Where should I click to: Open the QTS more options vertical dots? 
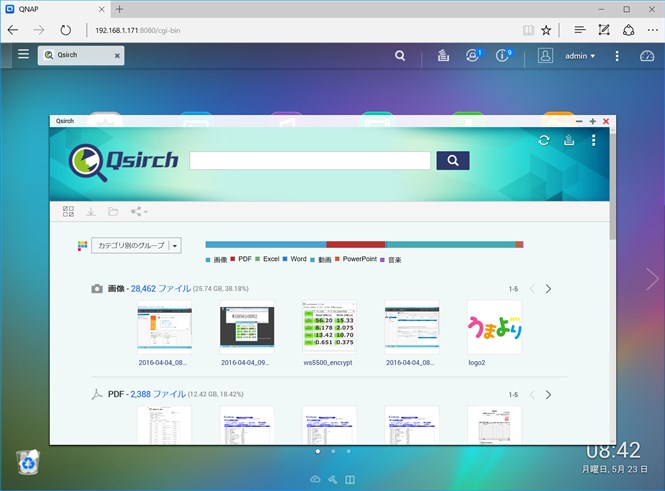click(617, 56)
